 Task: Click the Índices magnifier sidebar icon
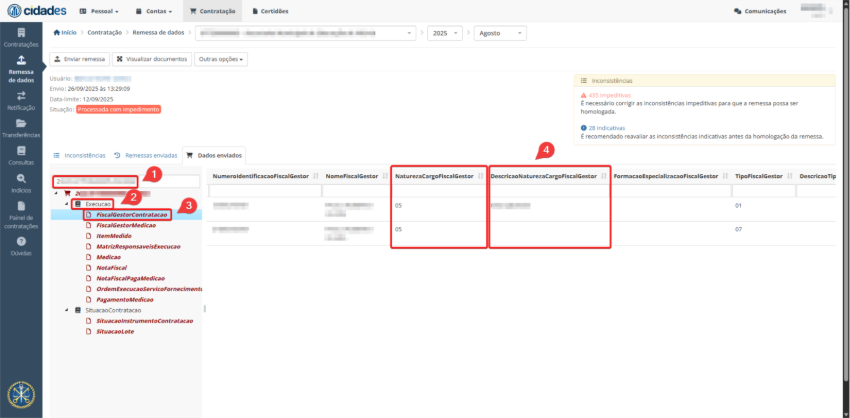point(20,182)
